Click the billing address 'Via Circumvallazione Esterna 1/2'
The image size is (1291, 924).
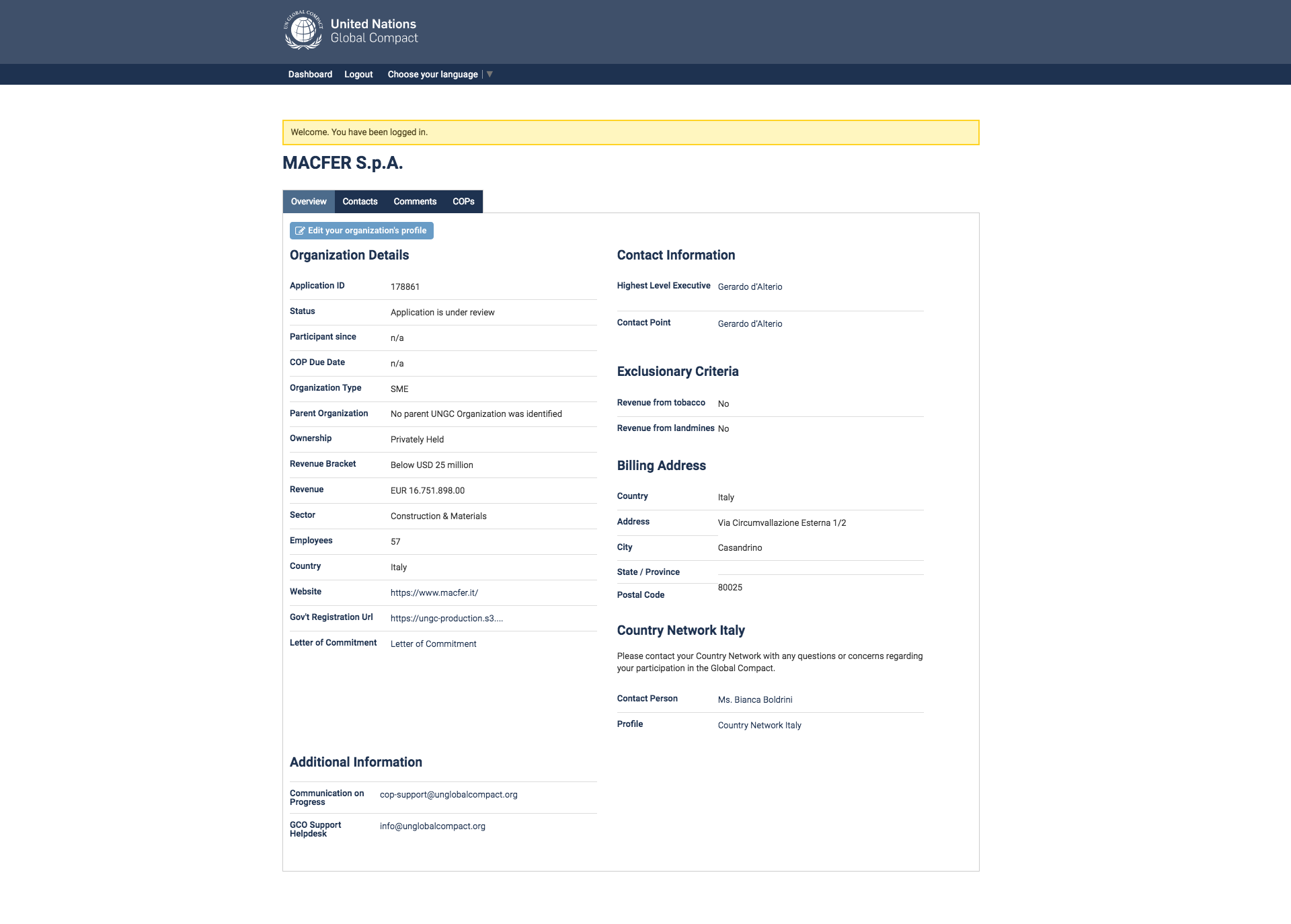click(782, 523)
